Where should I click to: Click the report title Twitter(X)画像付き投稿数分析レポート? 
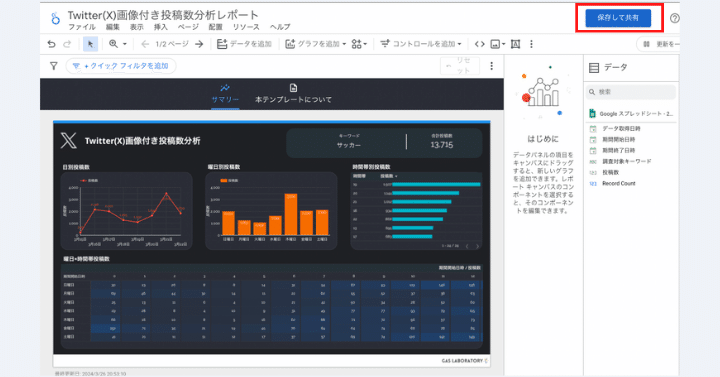163,15
